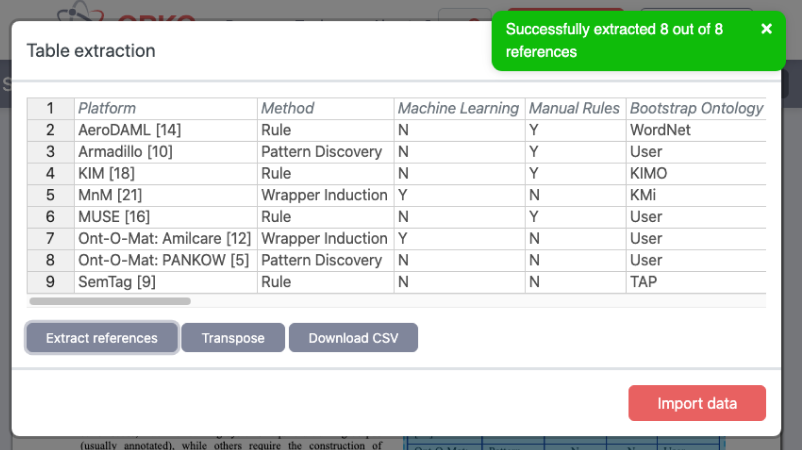Click the Extract references button
This screenshot has width=802, height=450.
[x=102, y=338]
